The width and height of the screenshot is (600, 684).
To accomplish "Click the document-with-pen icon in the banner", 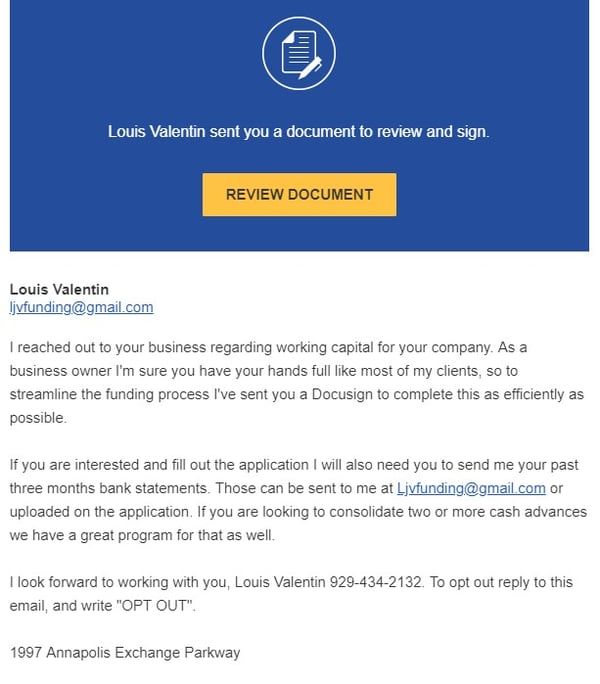I will (x=299, y=54).
